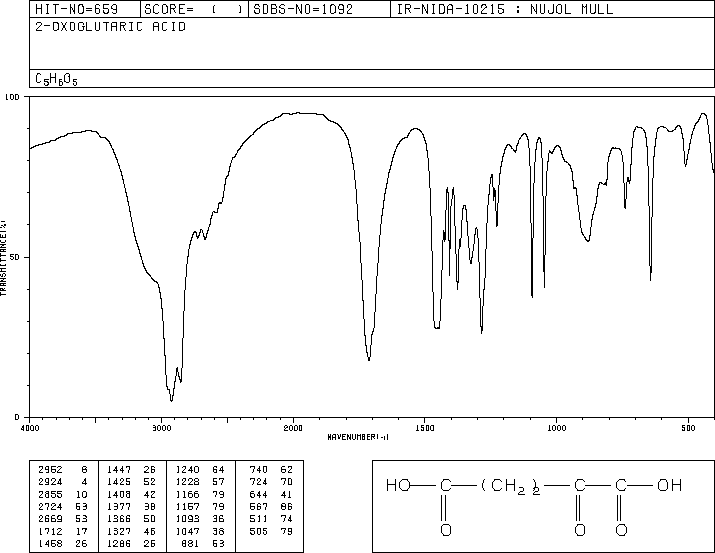Click the 3000 wavenumber axis label
This screenshot has height=553, width=715.
161,428
